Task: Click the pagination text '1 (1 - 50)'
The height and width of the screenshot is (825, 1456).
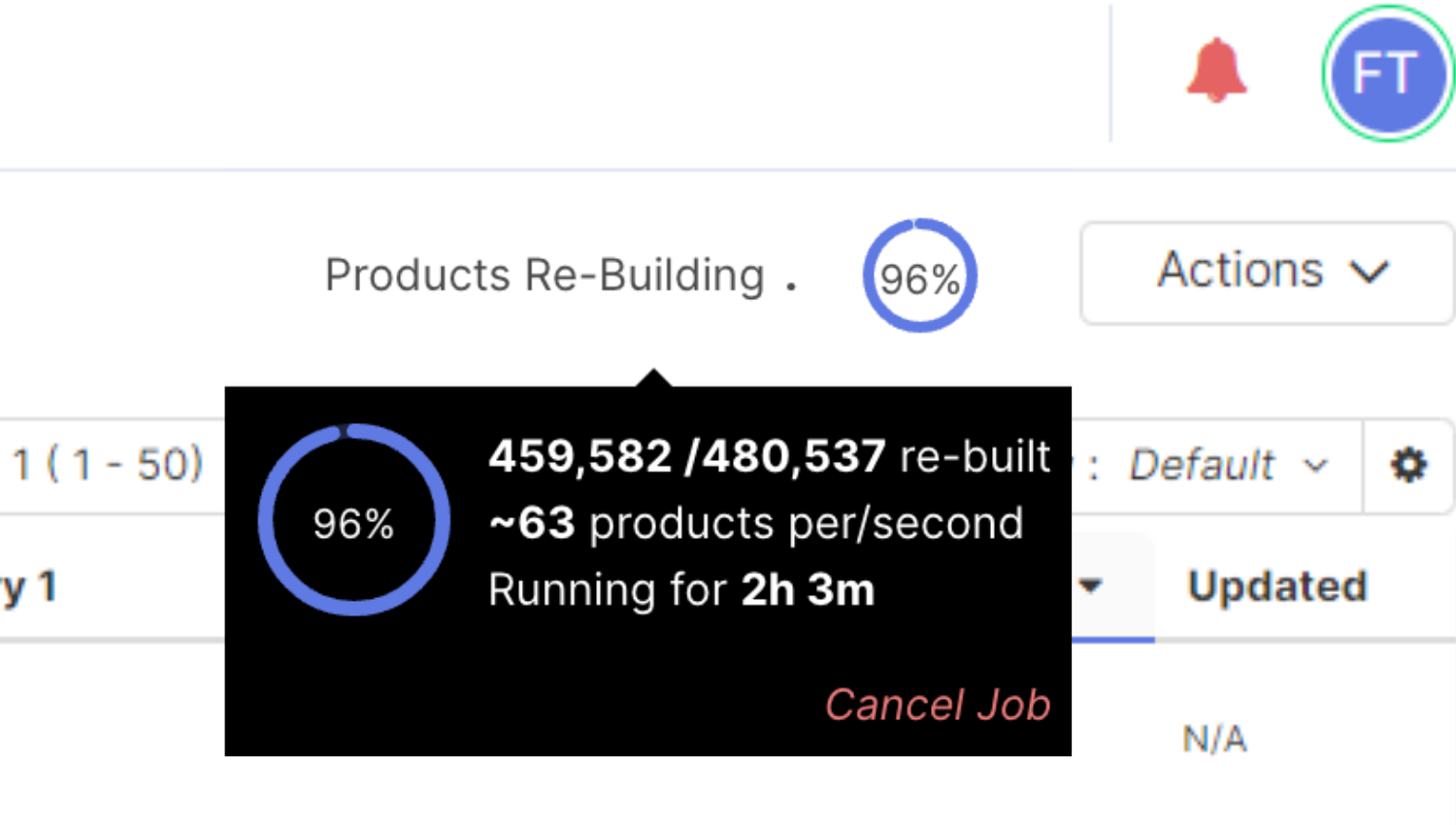Action: [x=108, y=465]
